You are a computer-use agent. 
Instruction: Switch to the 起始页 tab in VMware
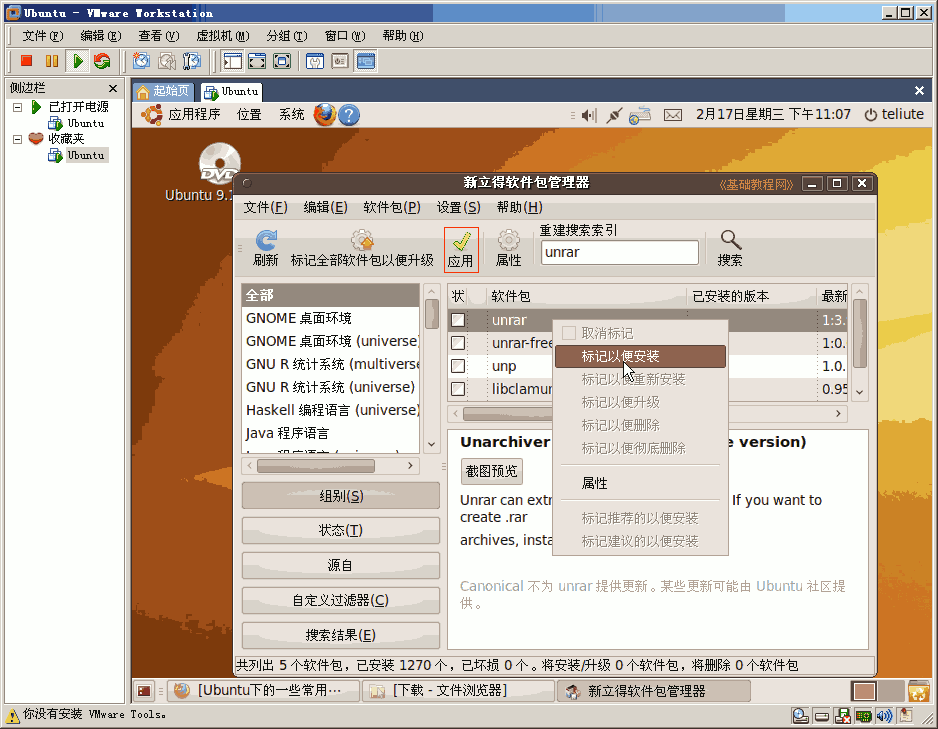[164, 91]
